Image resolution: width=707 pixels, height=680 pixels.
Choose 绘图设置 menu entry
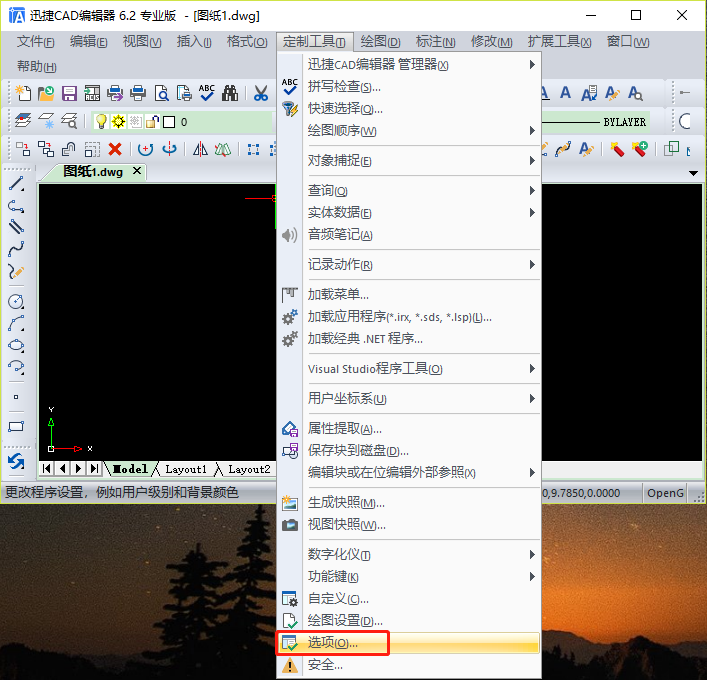(409, 621)
